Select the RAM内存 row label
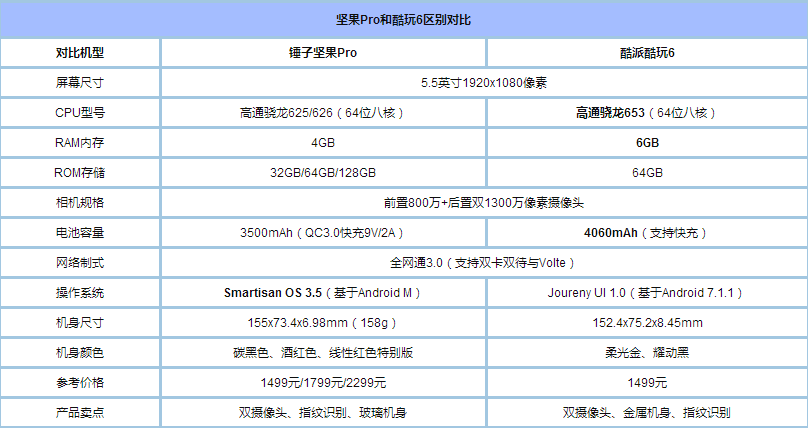This screenshot has width=808, height=428. click(80, 143)
